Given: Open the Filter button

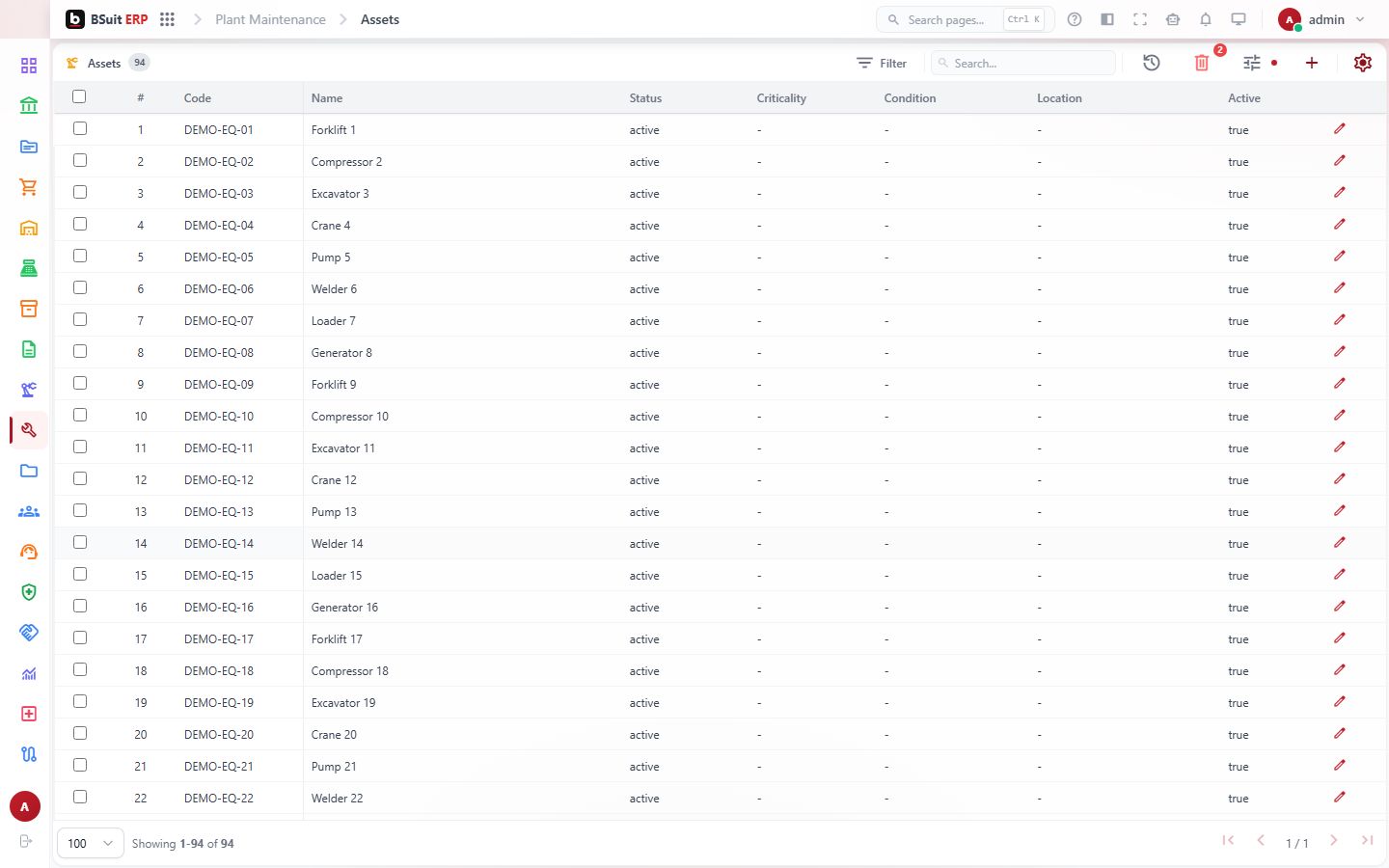Looking at the screenshot, I should pyautogui.click(x=882, y=63).
